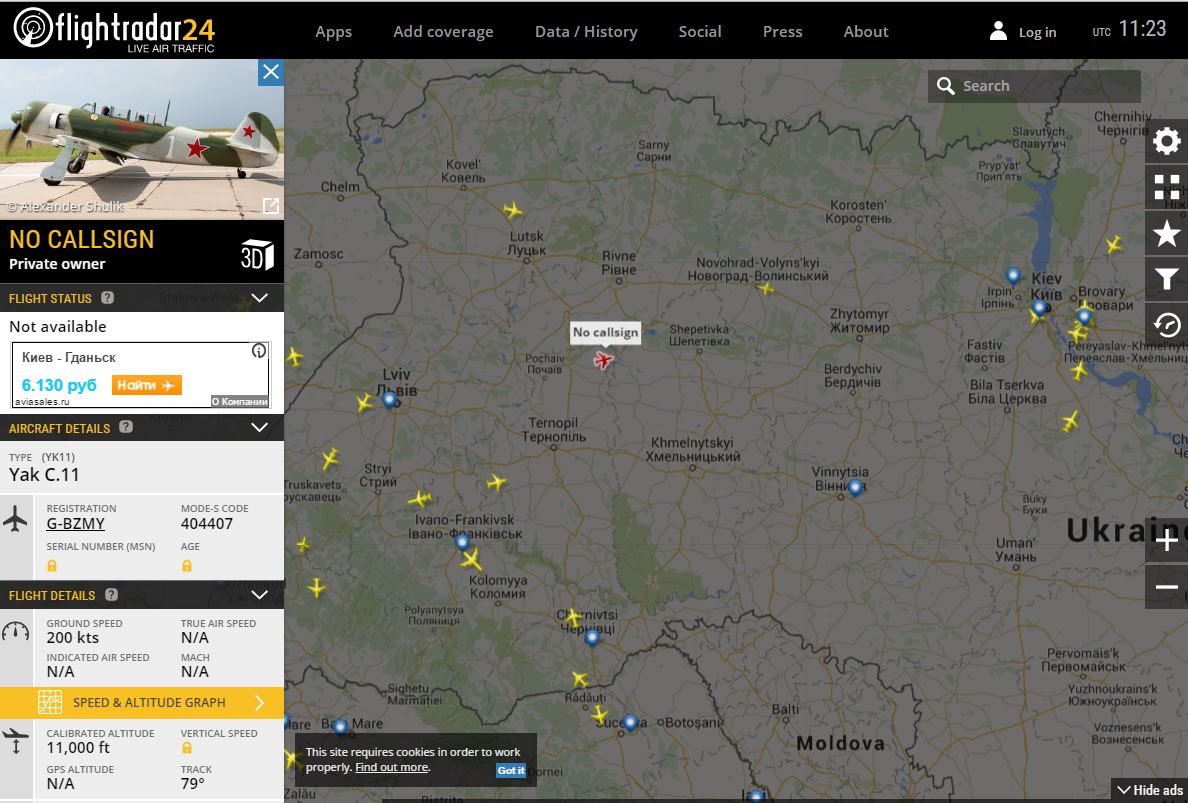Viewport: 1188px width, 803px height.
Task: Click the G-BZMY registration link
Action: point(76,524)
